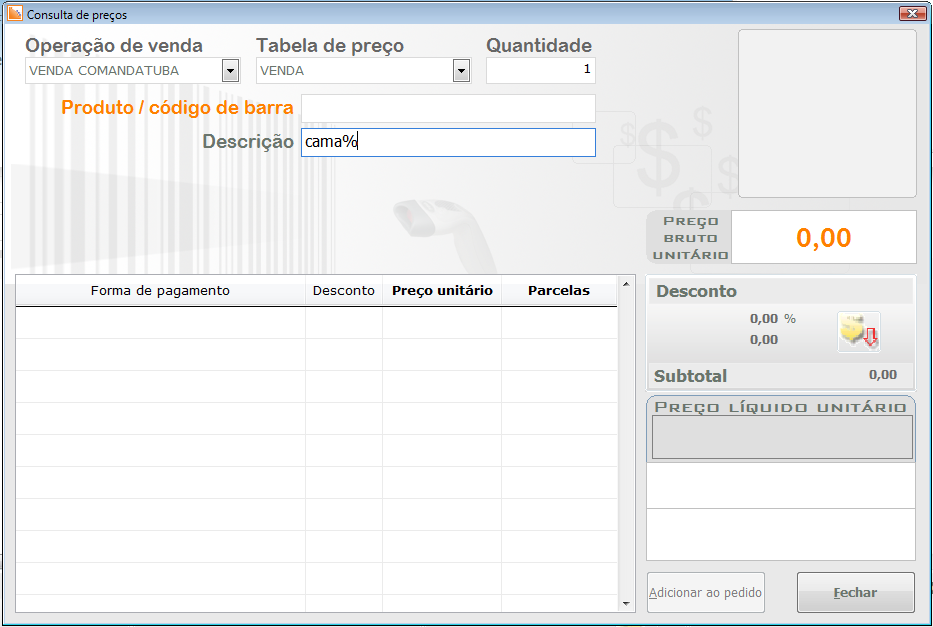The width and height of the screenshot is (933, 627).
Task: Click the Subtotal 0,00 value
Action: coord(882,375)
